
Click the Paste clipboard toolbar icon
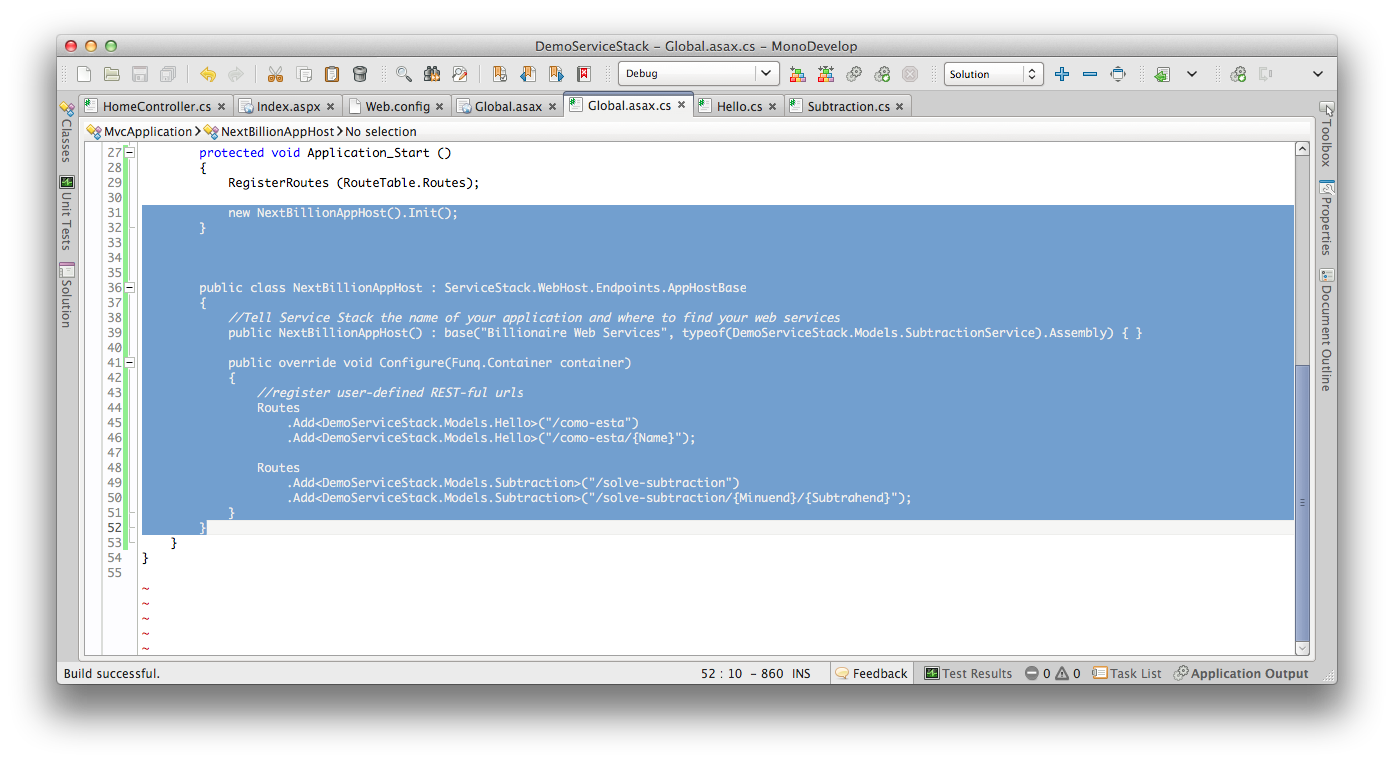[x=332, y=73]
